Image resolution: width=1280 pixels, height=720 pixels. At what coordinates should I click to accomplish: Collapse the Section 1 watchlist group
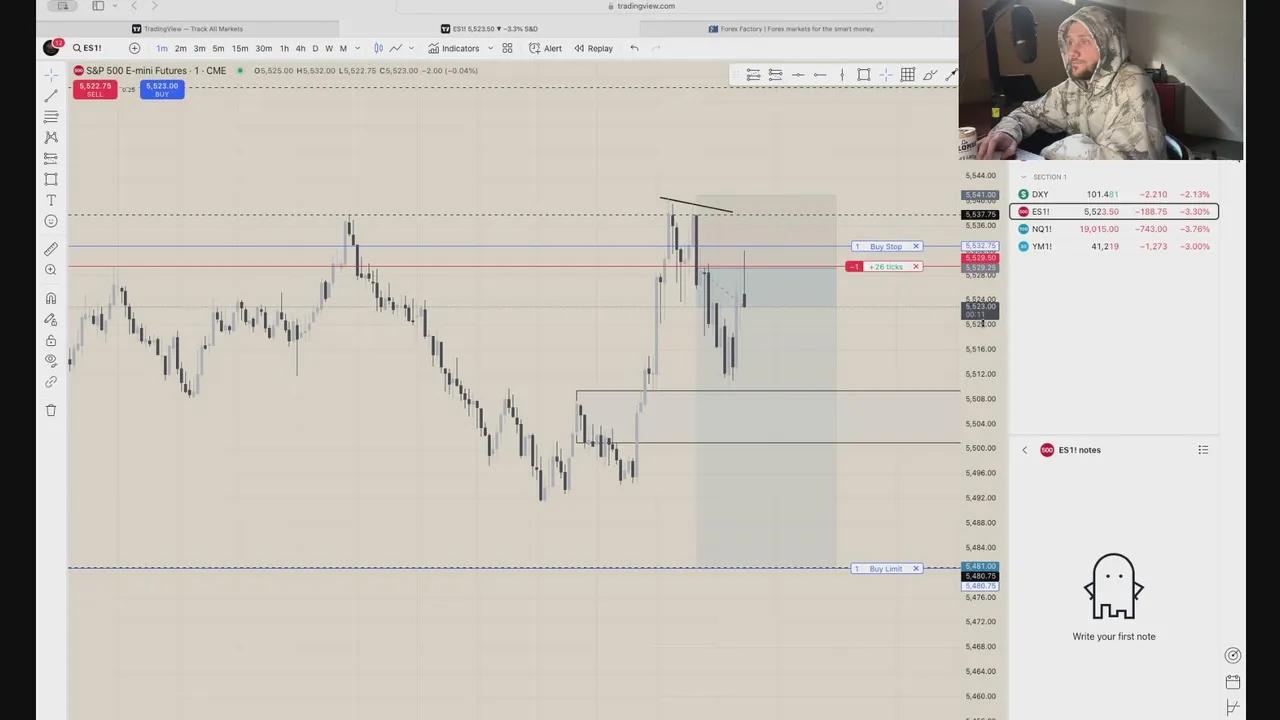point(1023,177)
